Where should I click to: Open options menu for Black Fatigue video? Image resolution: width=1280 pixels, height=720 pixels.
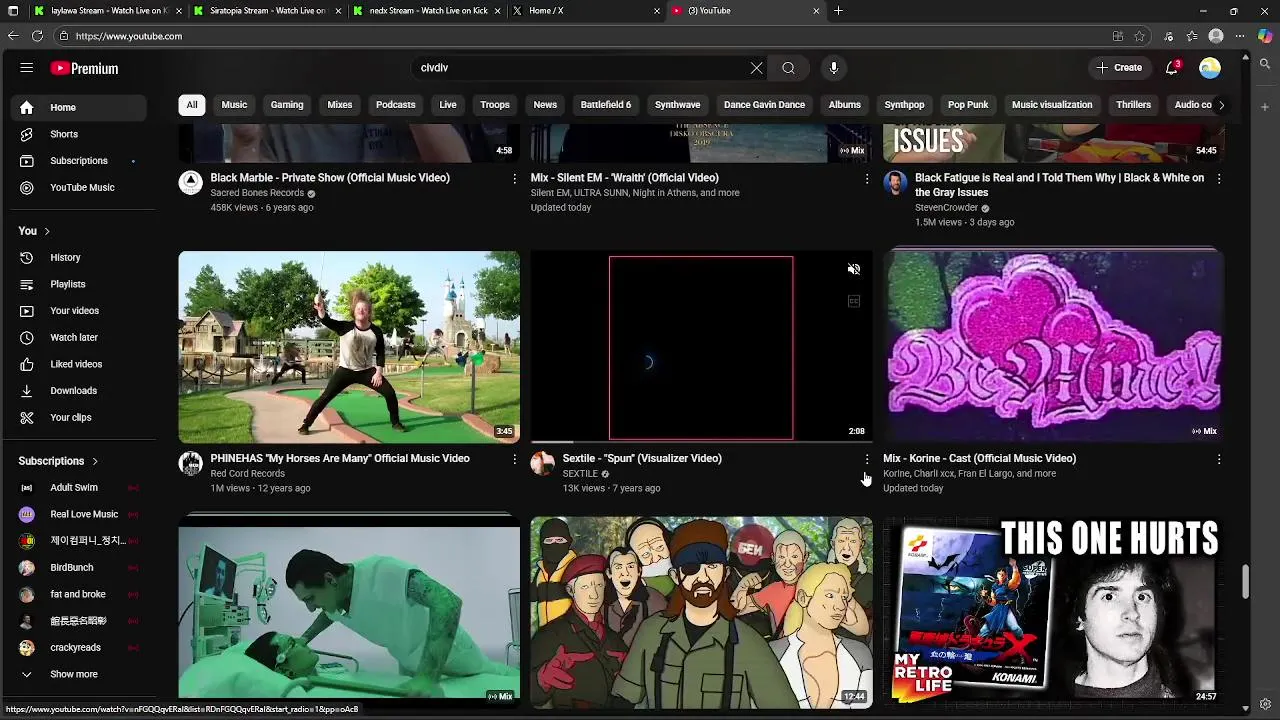1219,178
